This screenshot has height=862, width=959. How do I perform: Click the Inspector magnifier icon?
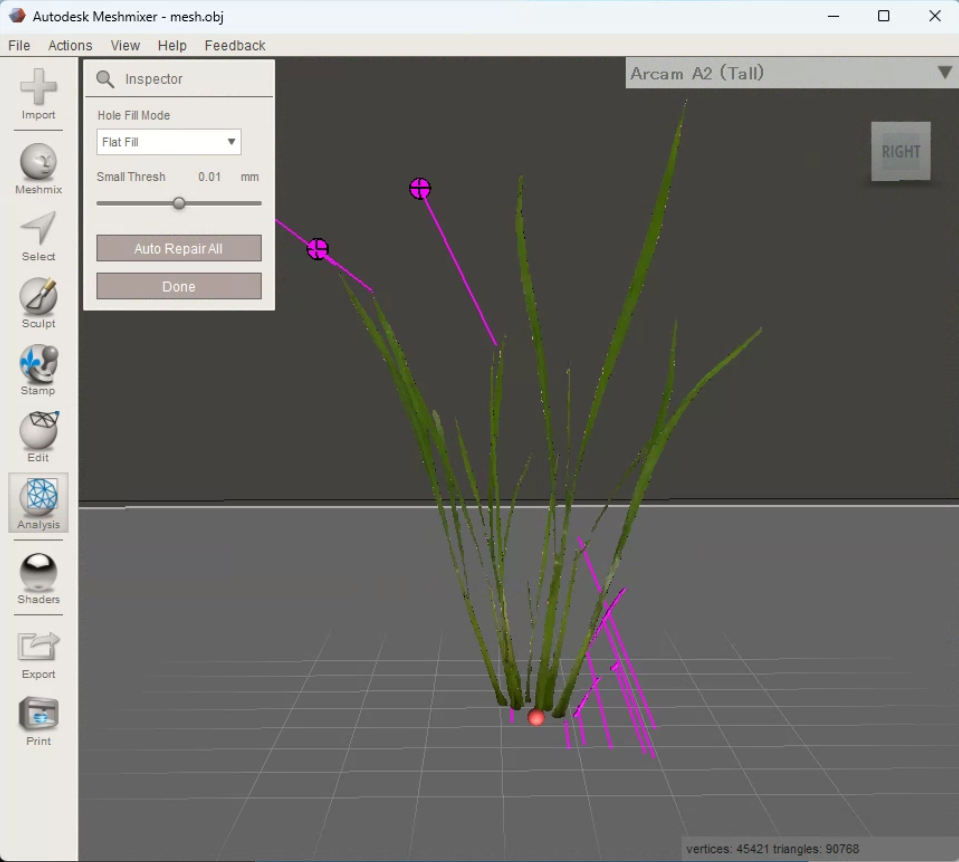105,79
